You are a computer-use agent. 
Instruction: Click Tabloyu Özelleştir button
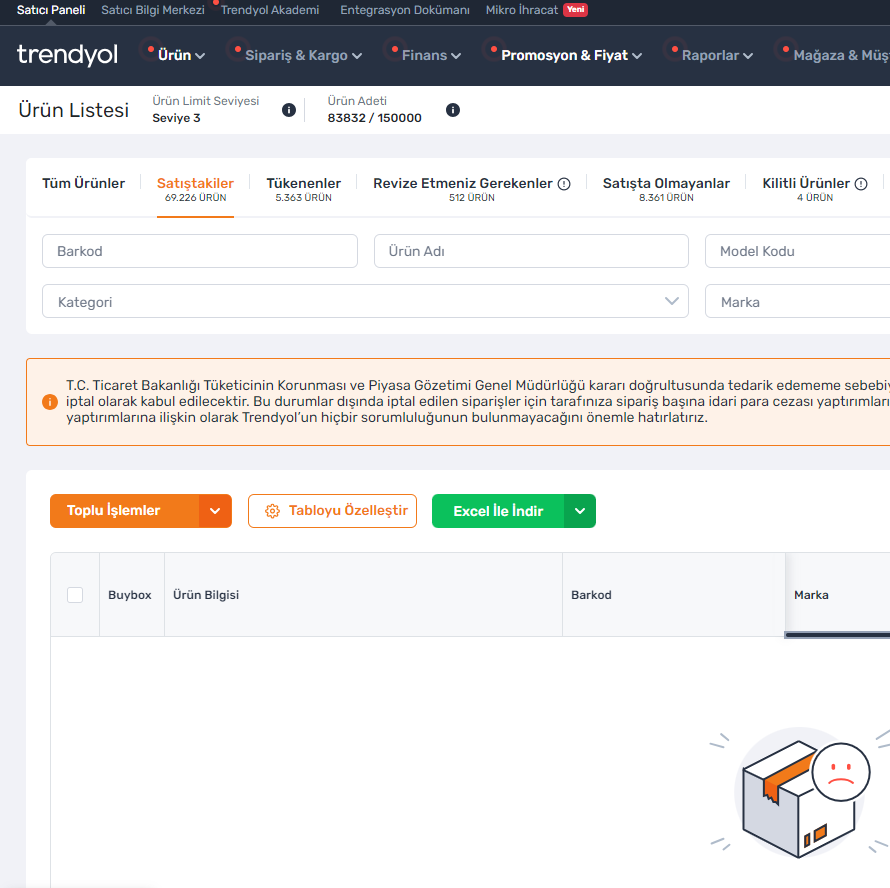click(x=332, y=511)
